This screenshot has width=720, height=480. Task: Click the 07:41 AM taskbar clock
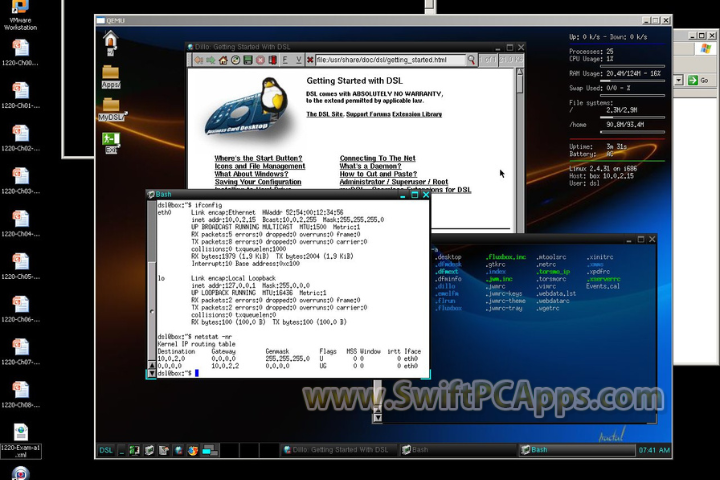654,450
